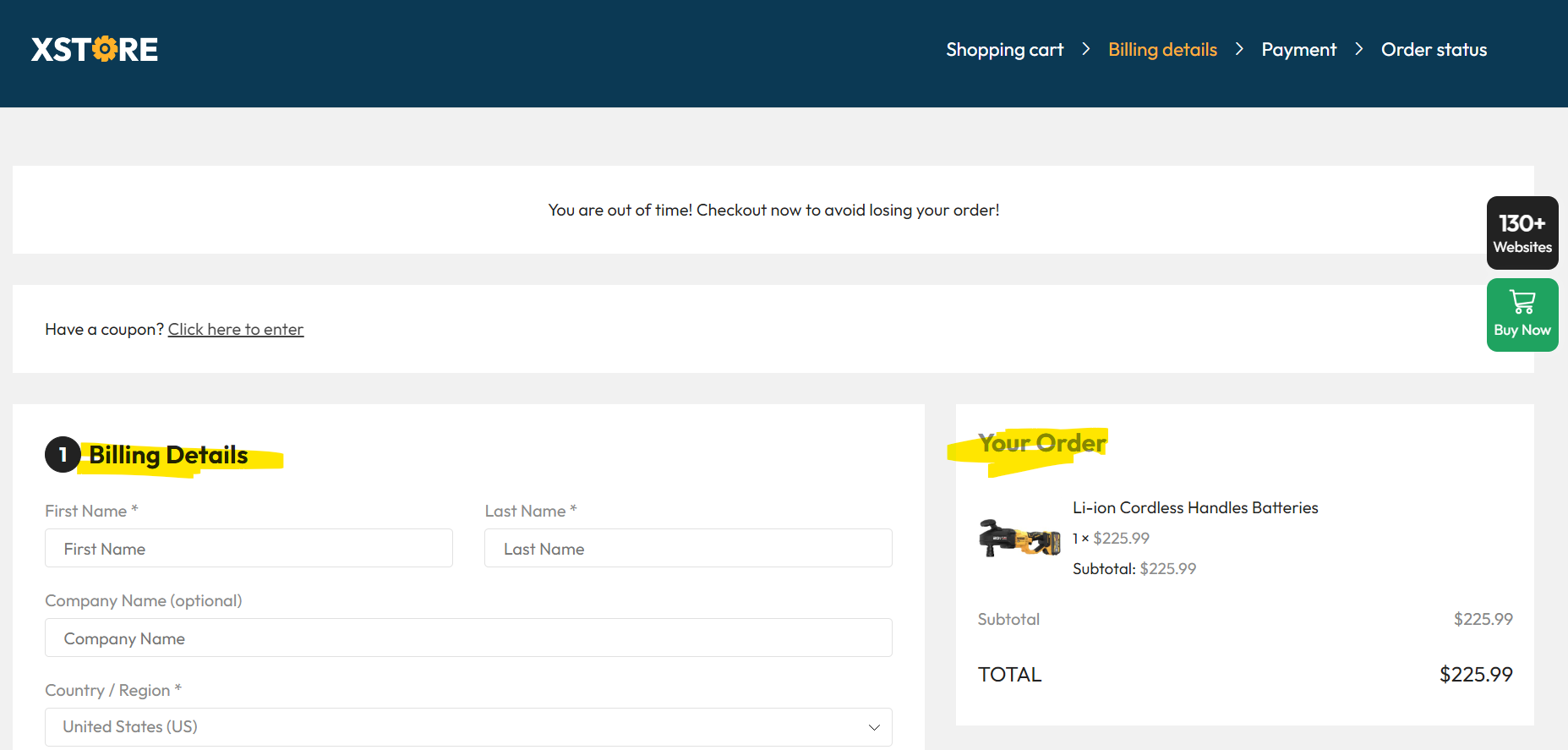Click the Billing Details heading

click(x=168, y=455)
